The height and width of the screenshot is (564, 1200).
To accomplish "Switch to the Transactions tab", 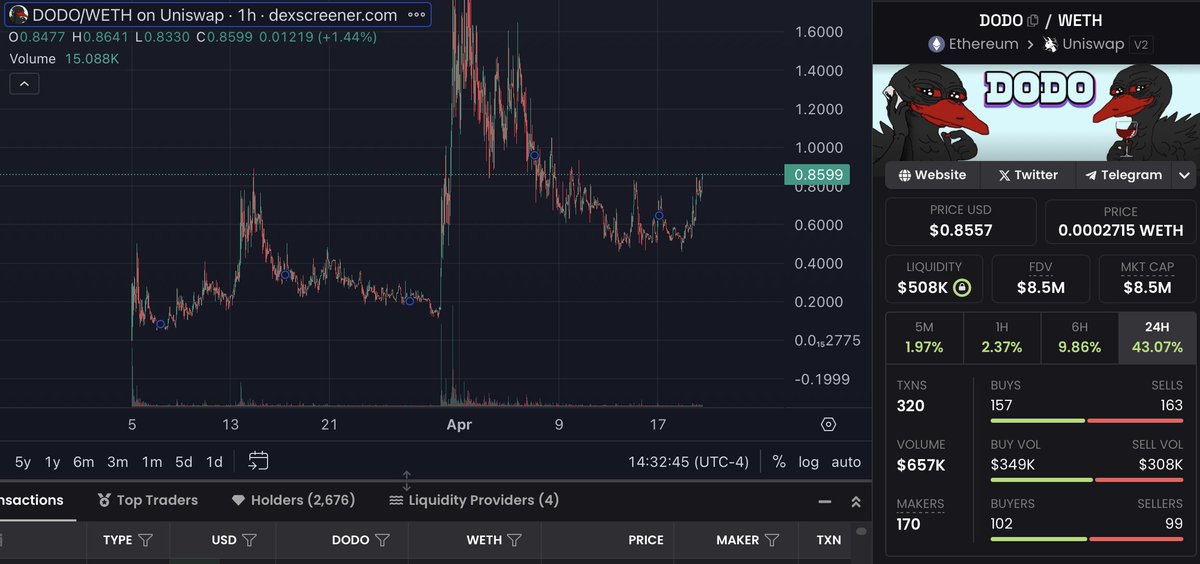I will click(32, 500).
